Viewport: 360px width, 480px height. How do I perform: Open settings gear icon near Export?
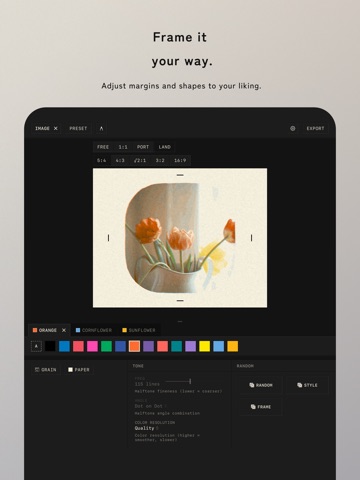pyautogui.click(x=293, y=128)
